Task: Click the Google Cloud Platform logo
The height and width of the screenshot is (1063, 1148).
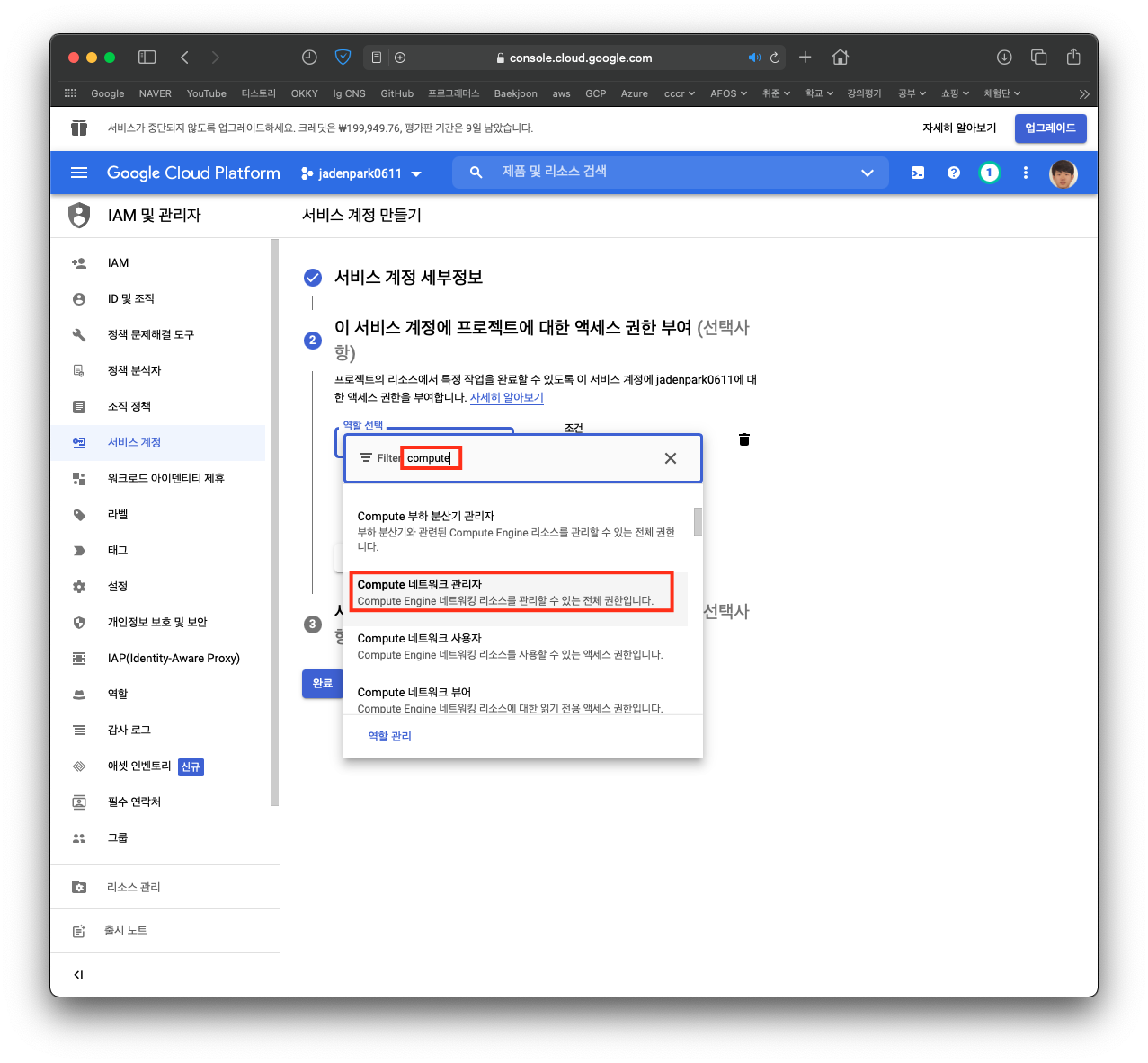Action: [193, 173]
